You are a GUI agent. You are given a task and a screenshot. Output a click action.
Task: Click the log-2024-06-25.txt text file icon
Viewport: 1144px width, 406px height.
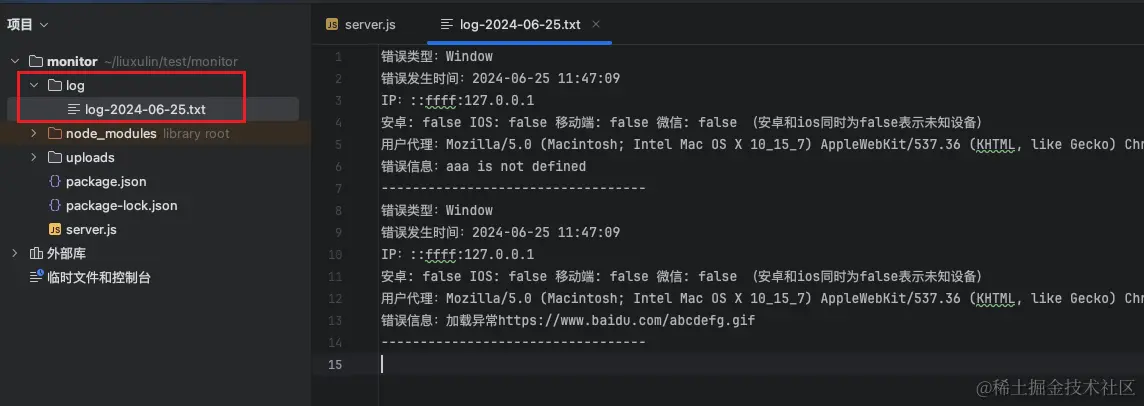pyautogui.click(x=74, y=110)
